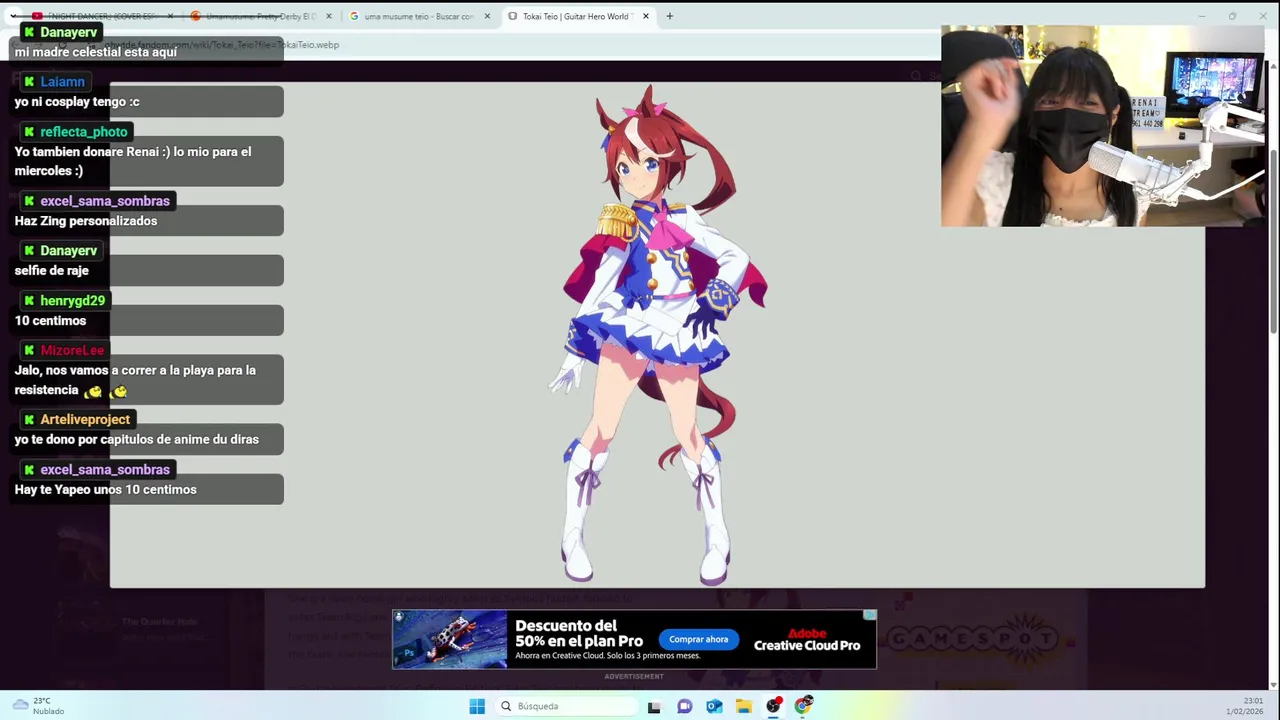Click the ad's poison dart frog image
1280x720 pixels.
pos(450,639)
